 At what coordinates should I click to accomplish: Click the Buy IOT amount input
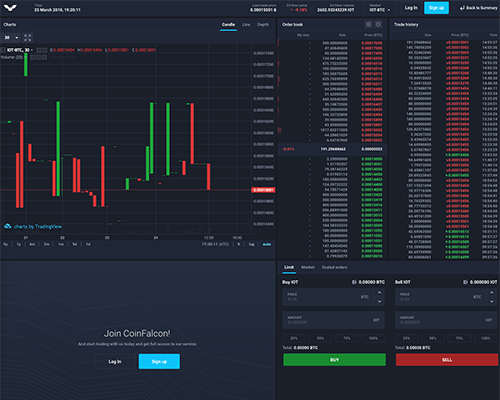(334, 320)
